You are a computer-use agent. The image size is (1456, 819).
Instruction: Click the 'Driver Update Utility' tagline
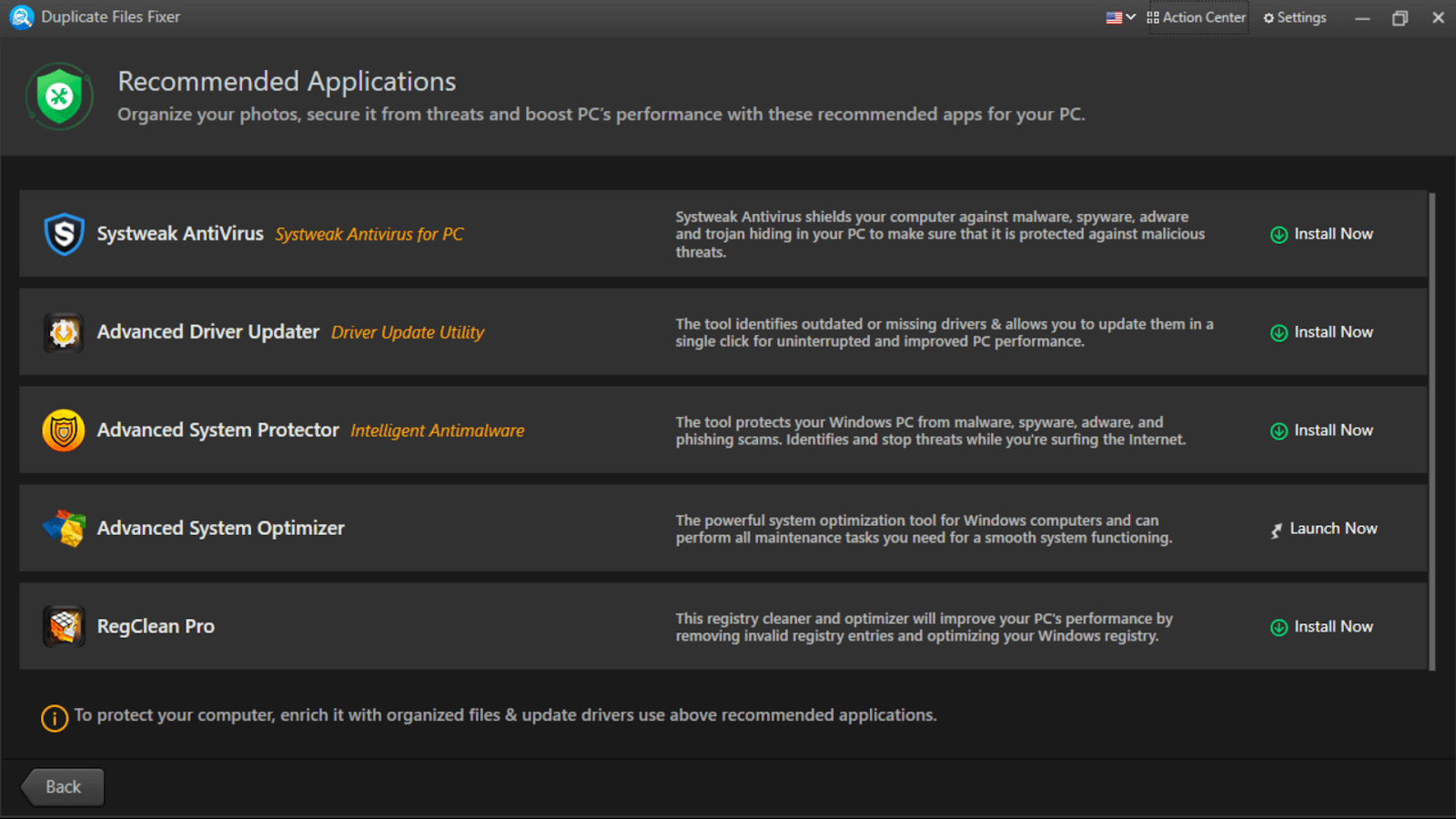pyautogui.click(x=408, y=333)
